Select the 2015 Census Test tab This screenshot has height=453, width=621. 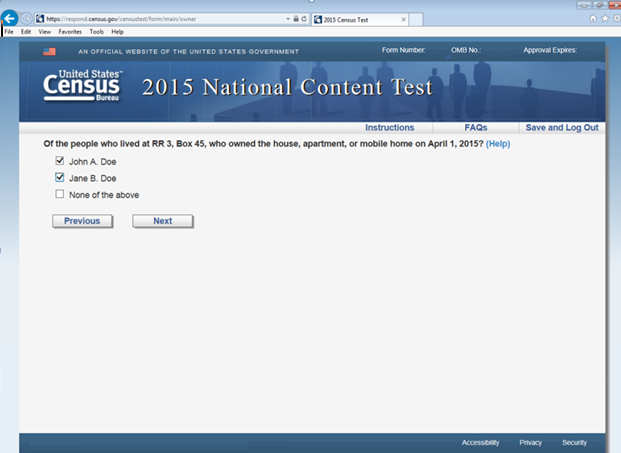point(360,19)
